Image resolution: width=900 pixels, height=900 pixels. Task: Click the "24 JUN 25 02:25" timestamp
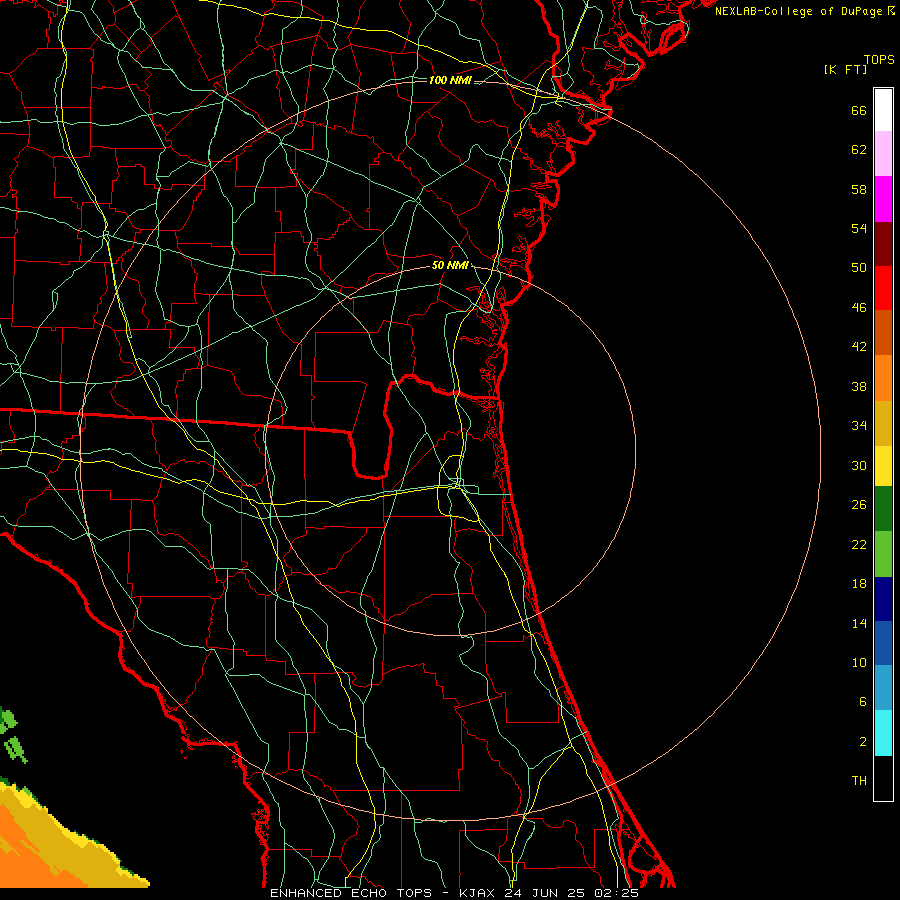pos(571,893)
